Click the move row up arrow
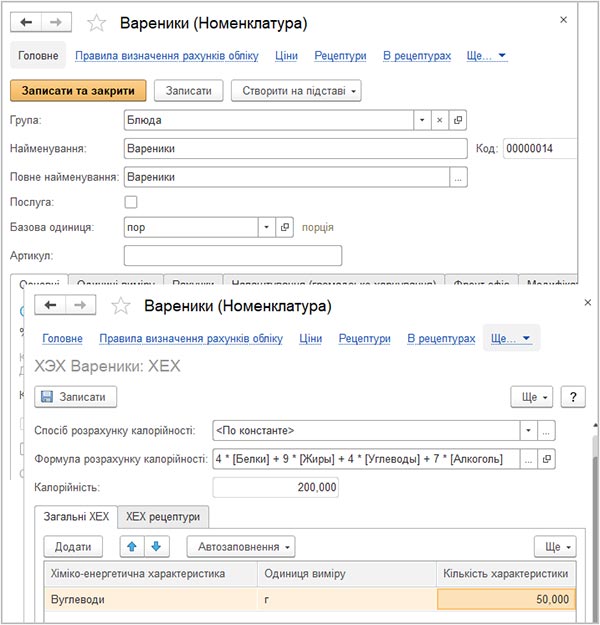600x625 pixels. [130, 547]
